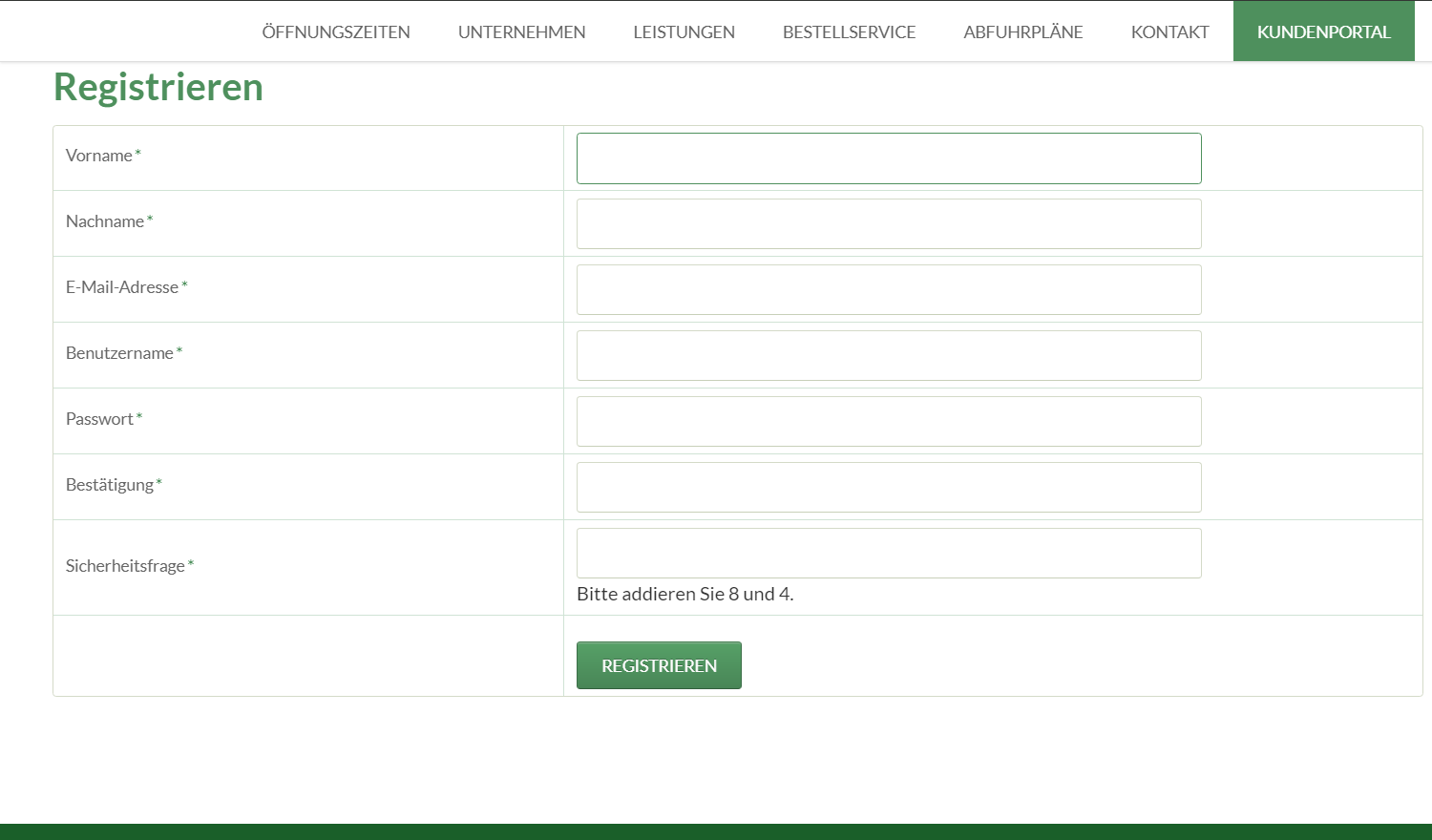The image size is (1432, 840).
Task: Click into the Nachname text box
Action: coord(888,224)
